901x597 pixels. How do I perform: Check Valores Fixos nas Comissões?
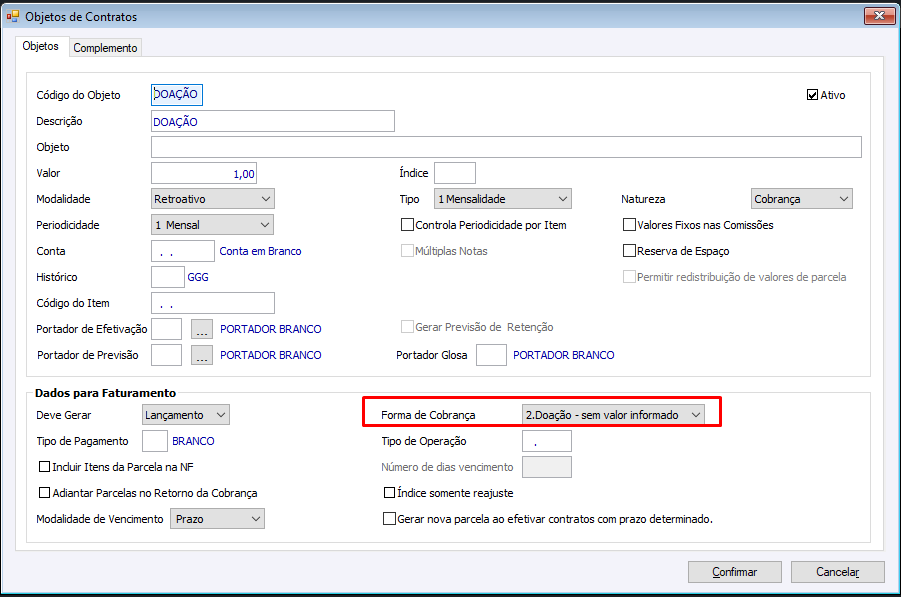tap(629, 225)
